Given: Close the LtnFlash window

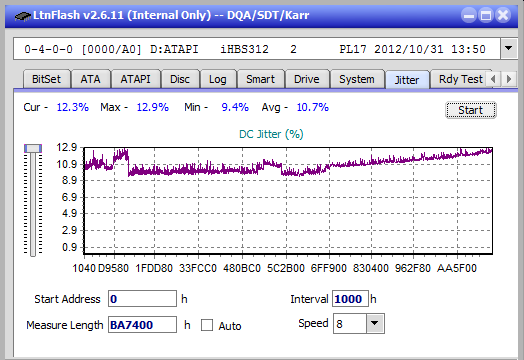Looking at the screenshot, I should tap(503, 15).
